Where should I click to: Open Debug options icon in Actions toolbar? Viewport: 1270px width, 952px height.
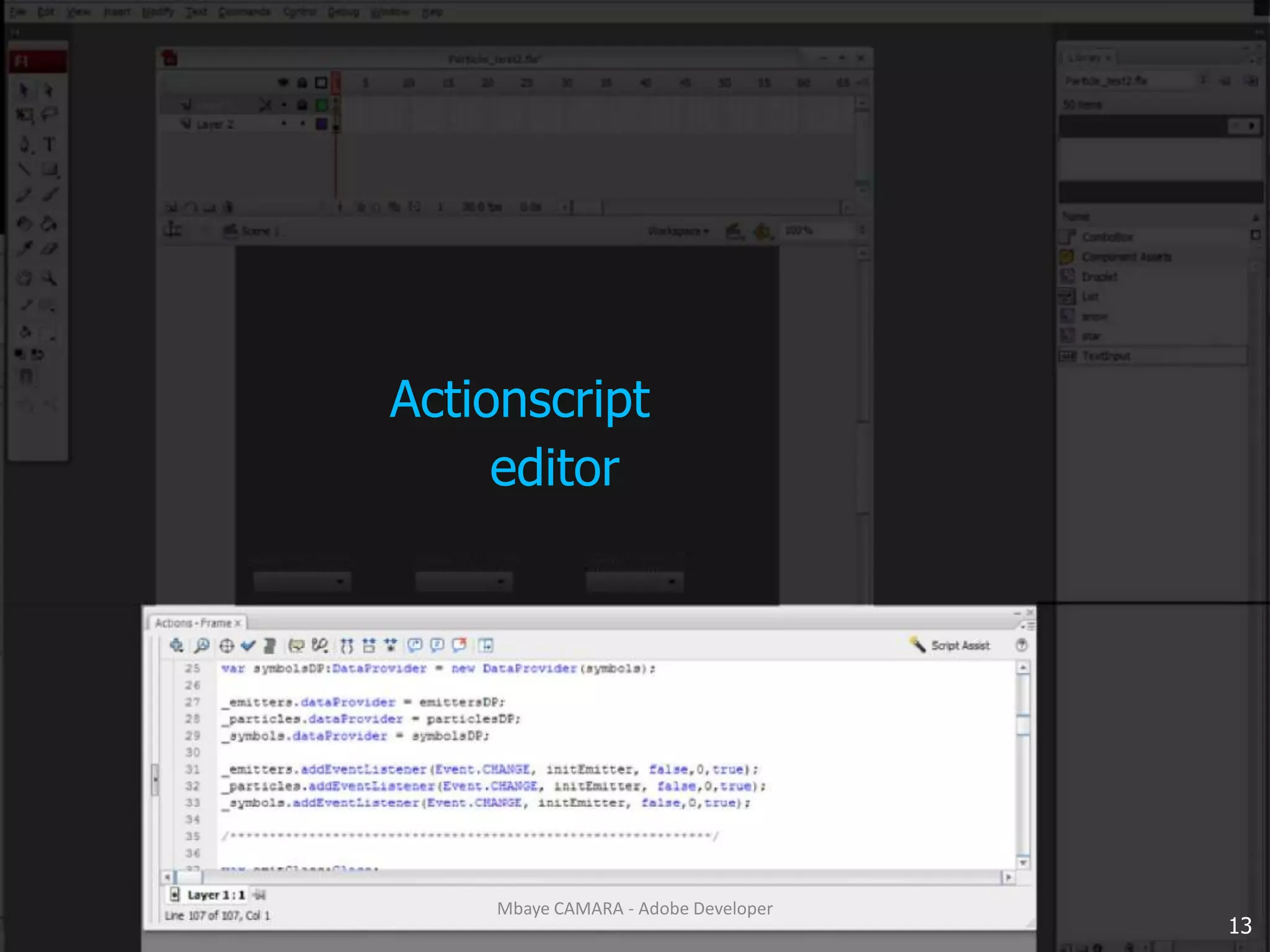[x=320, y=646]
